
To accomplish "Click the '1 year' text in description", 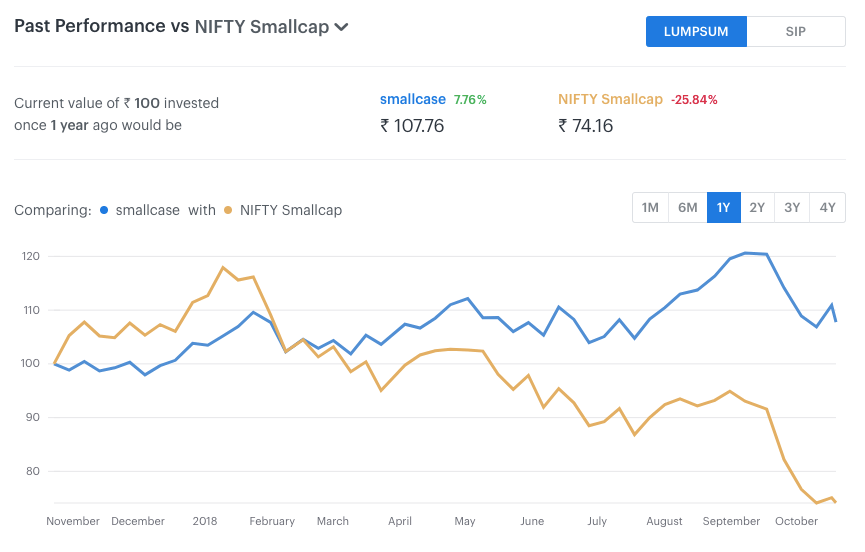I will pyautogui.click(x=70, y=125).
